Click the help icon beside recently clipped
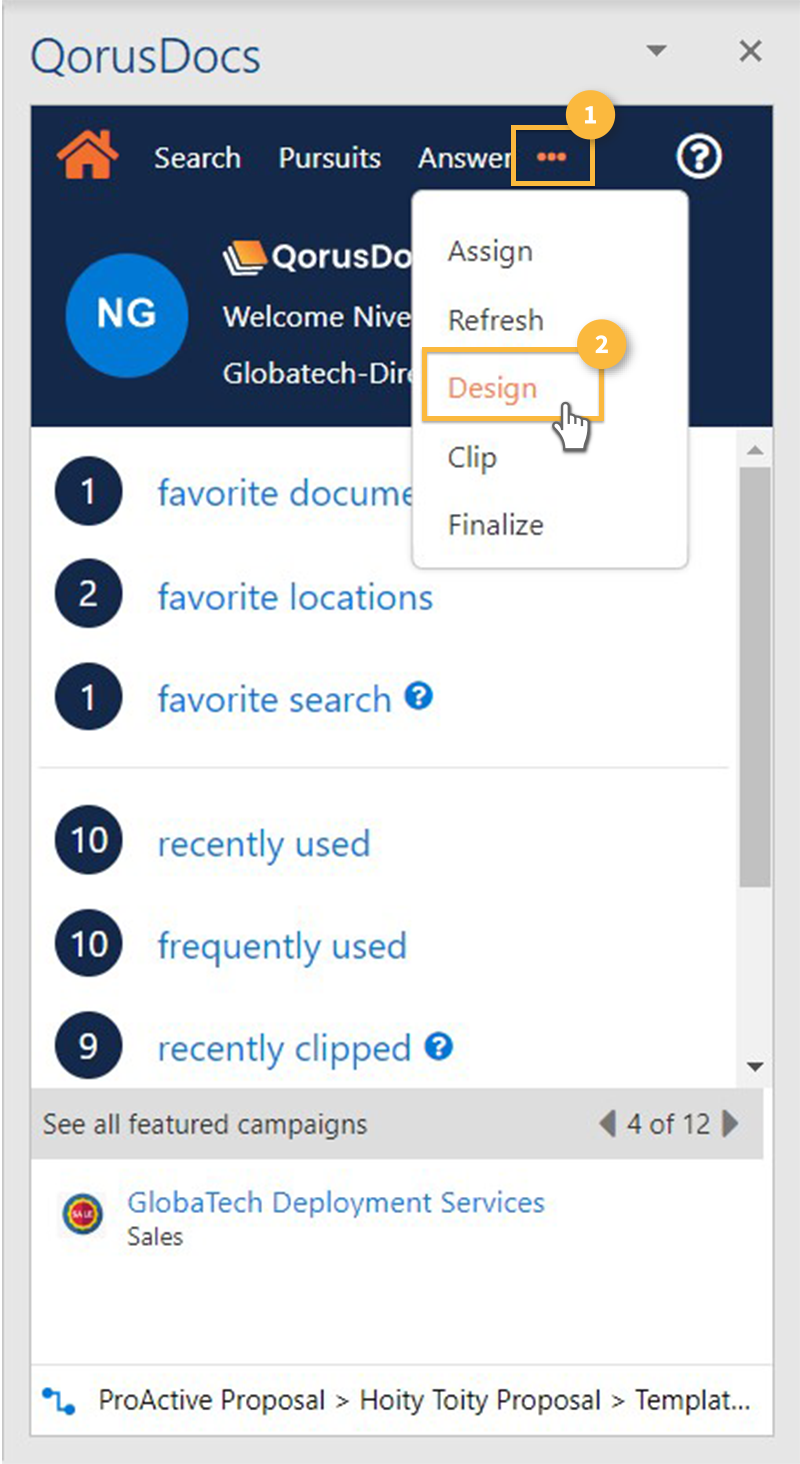The height and width of the screenshot is (1464, 800). [439, 1046]
